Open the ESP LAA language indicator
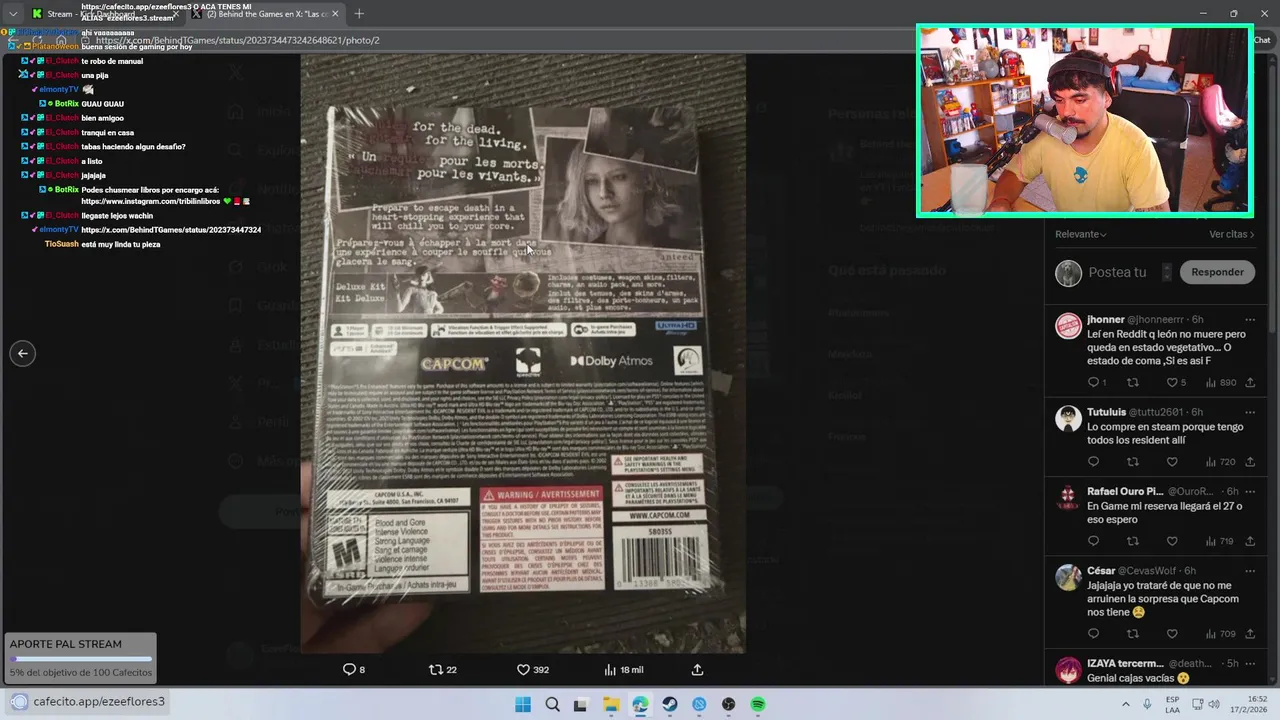 (x=1172, y=705)
